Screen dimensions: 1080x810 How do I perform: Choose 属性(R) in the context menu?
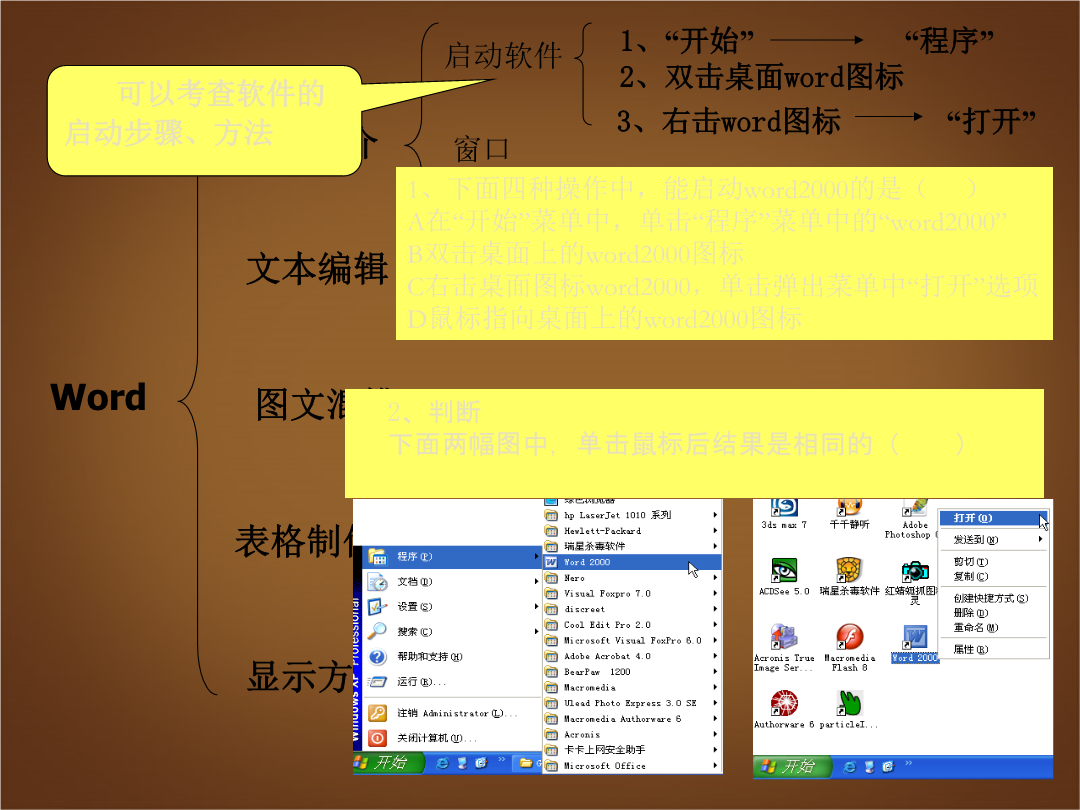993,650
